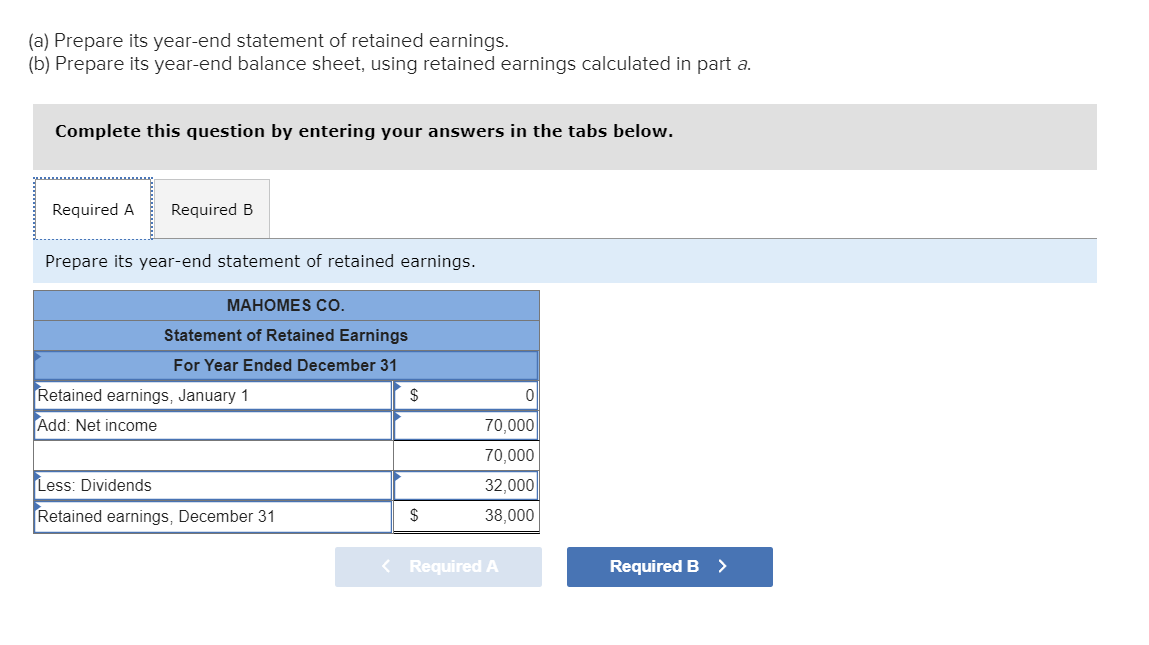Select the empty row label cell below Net income

(212, 455)
